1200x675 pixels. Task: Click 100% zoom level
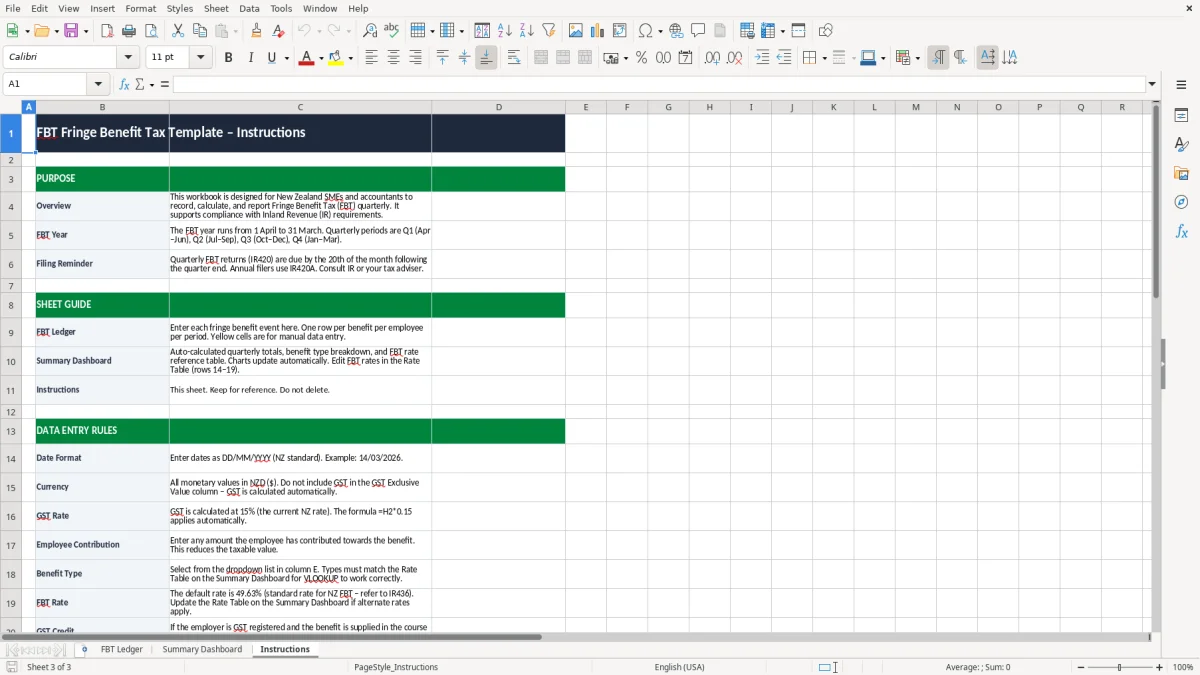click(x=1183, y=667)
